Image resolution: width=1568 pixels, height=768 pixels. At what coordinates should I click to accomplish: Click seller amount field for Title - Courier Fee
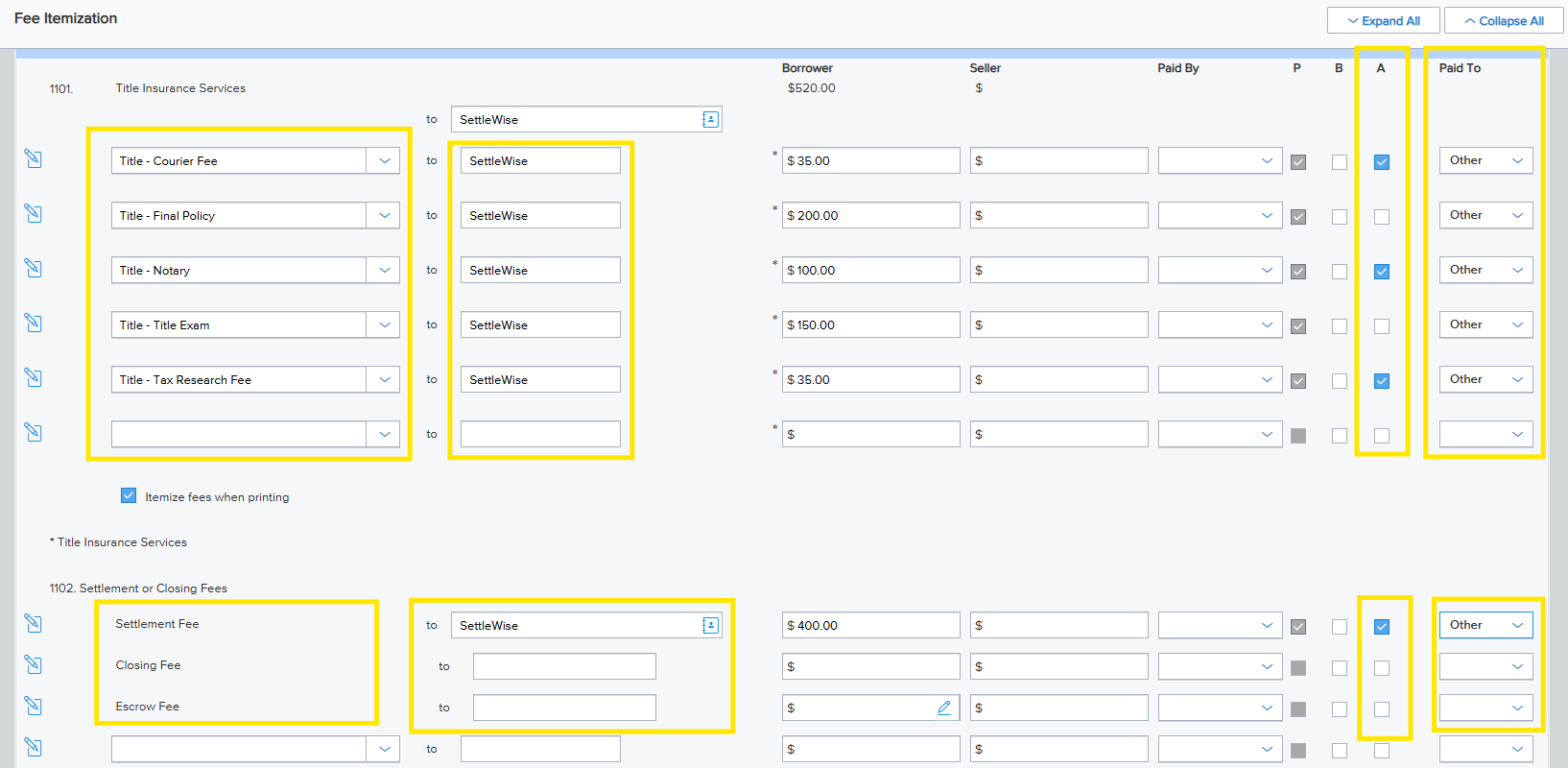tap(1058, 160)
